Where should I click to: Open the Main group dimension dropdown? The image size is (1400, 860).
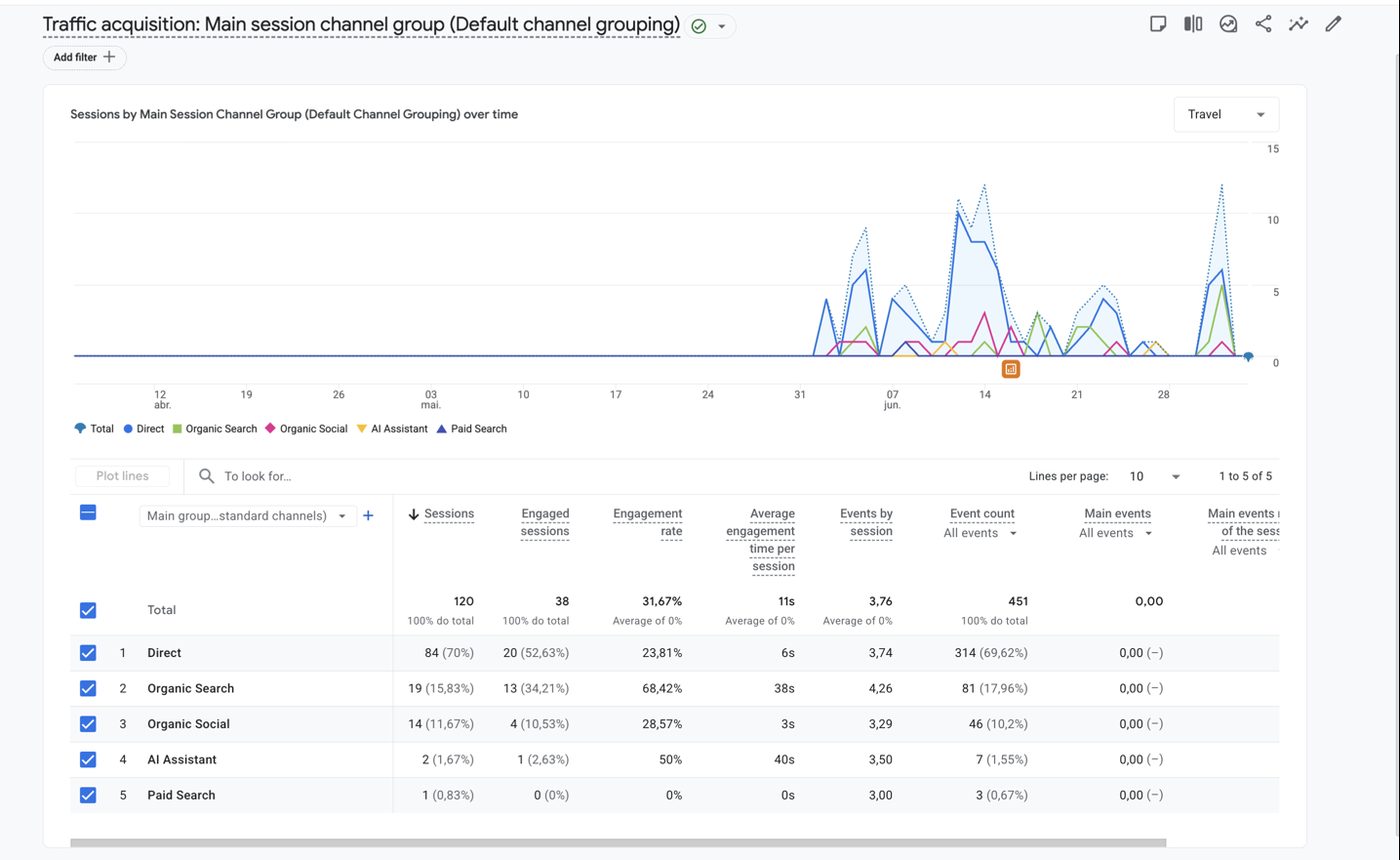point(248,516)
